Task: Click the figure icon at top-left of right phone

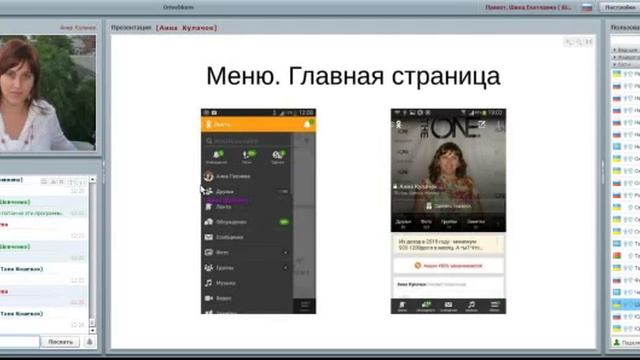Action: [399, 124]
